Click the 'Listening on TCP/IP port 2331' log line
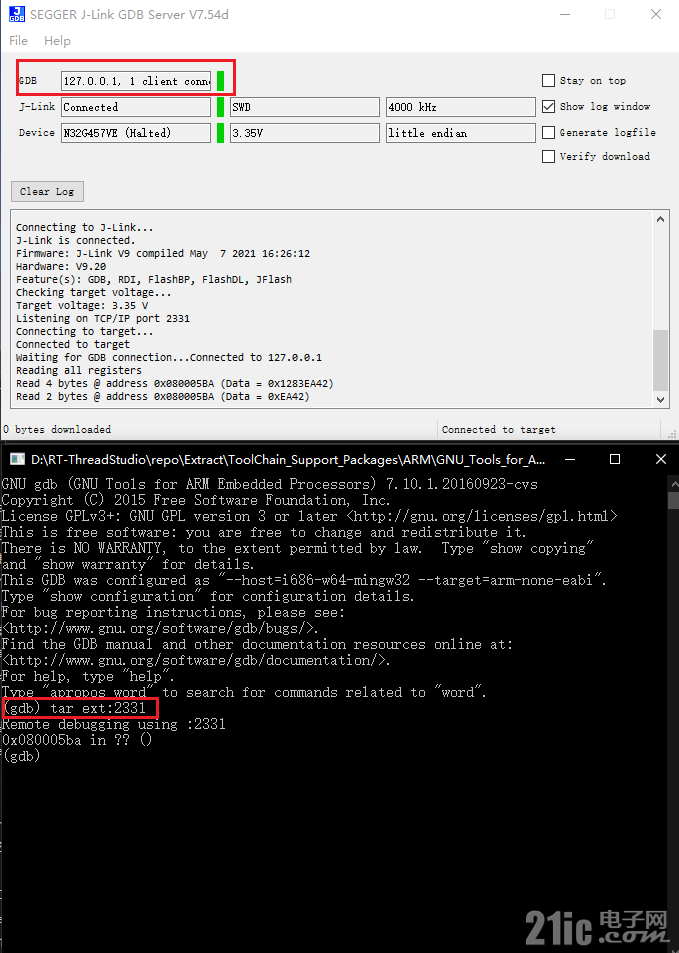 pos(103,318)
